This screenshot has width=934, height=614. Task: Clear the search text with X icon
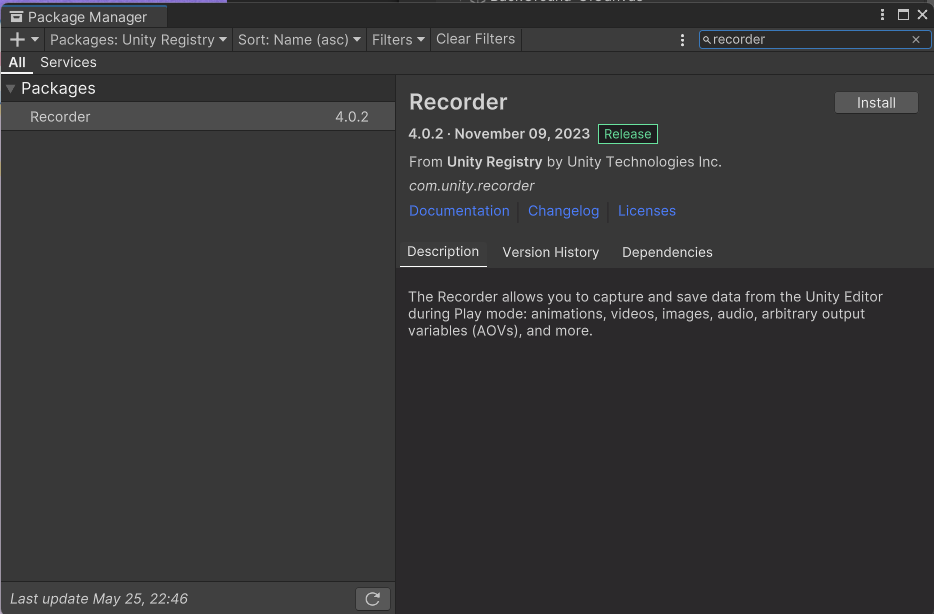pyautogui.click(x=916, y=40)
